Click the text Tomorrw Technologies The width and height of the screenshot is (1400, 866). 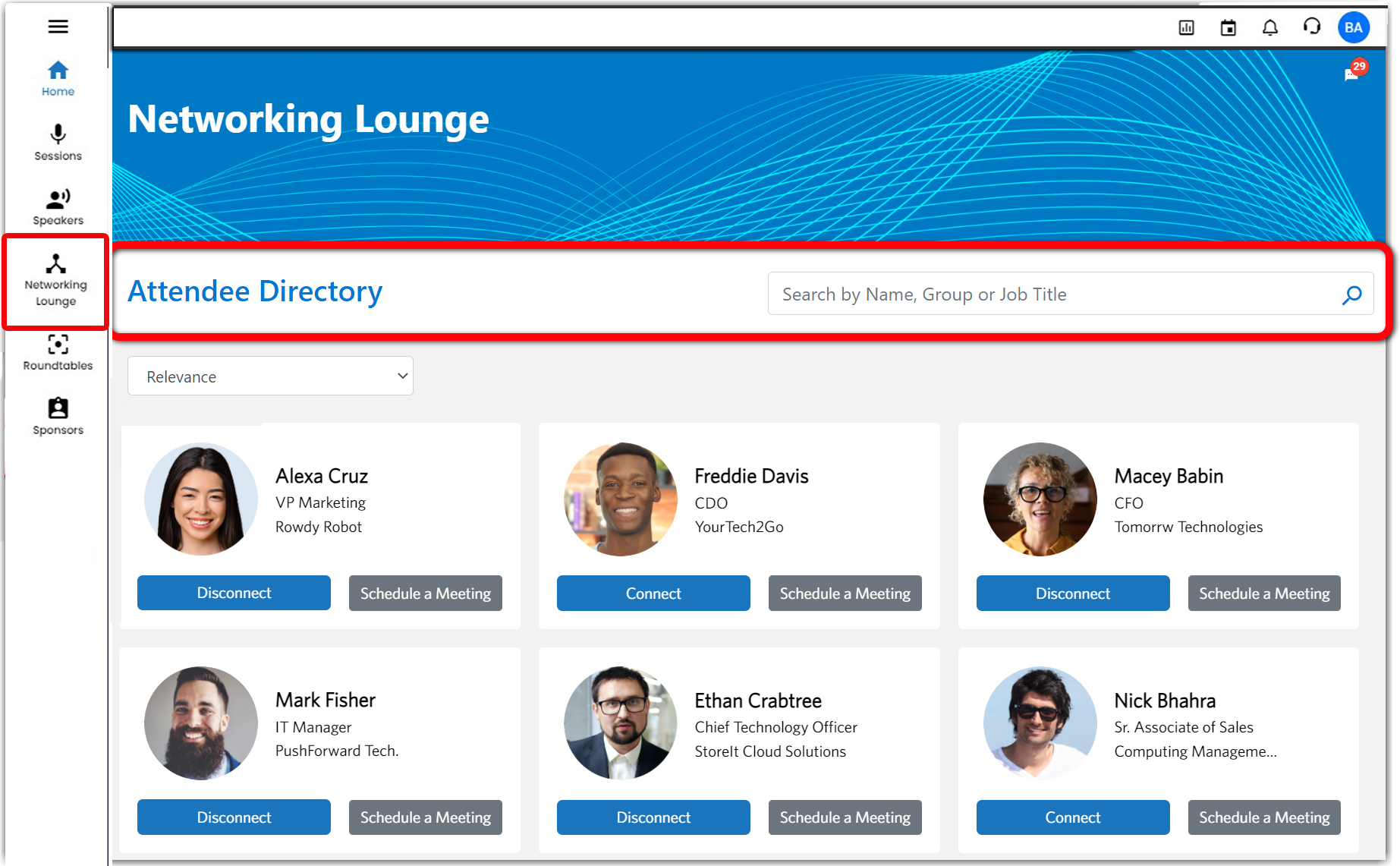point(1188,527)
